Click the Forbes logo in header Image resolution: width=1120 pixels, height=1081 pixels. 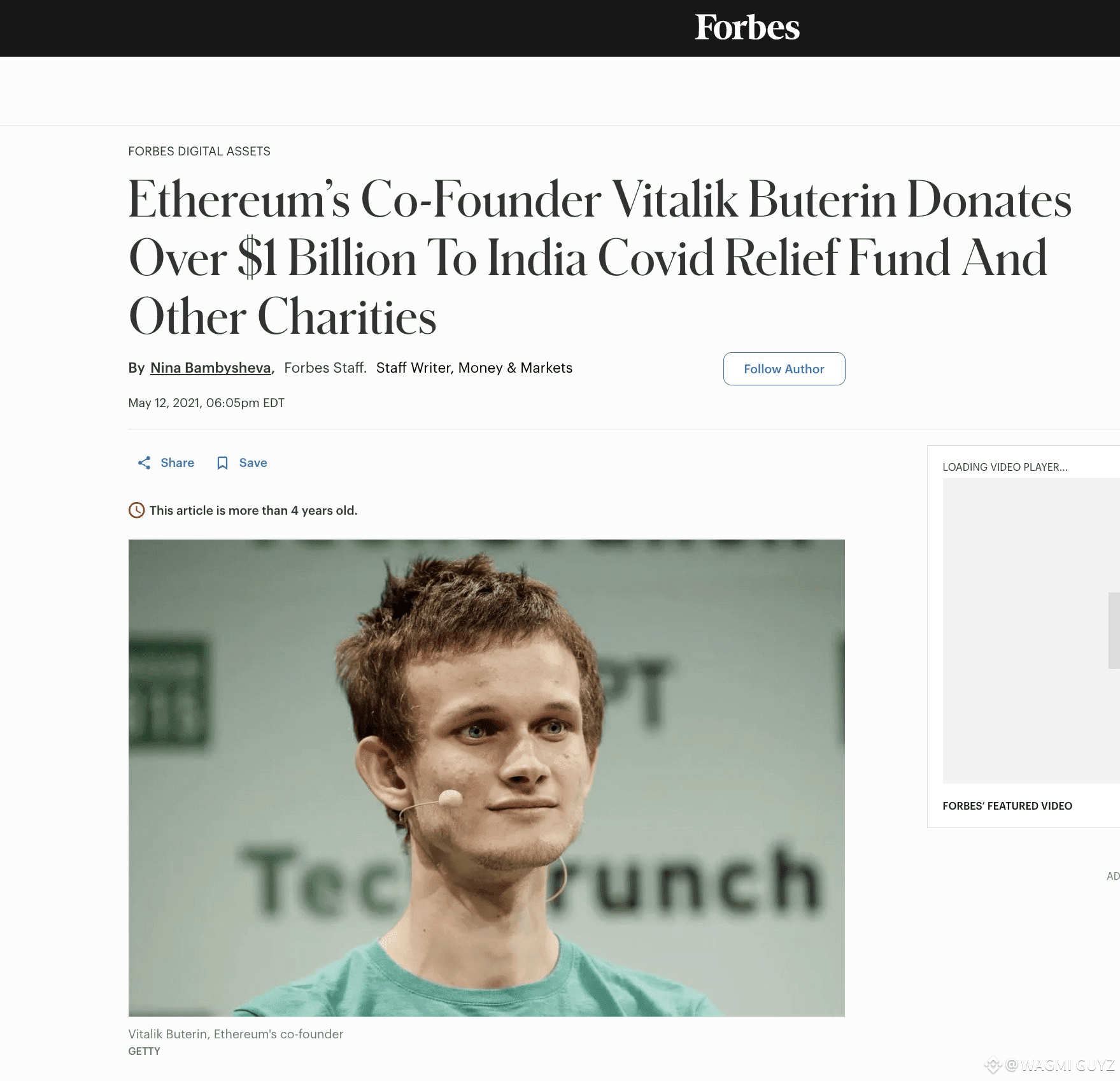pyautogui.click(x=747, y=27)
